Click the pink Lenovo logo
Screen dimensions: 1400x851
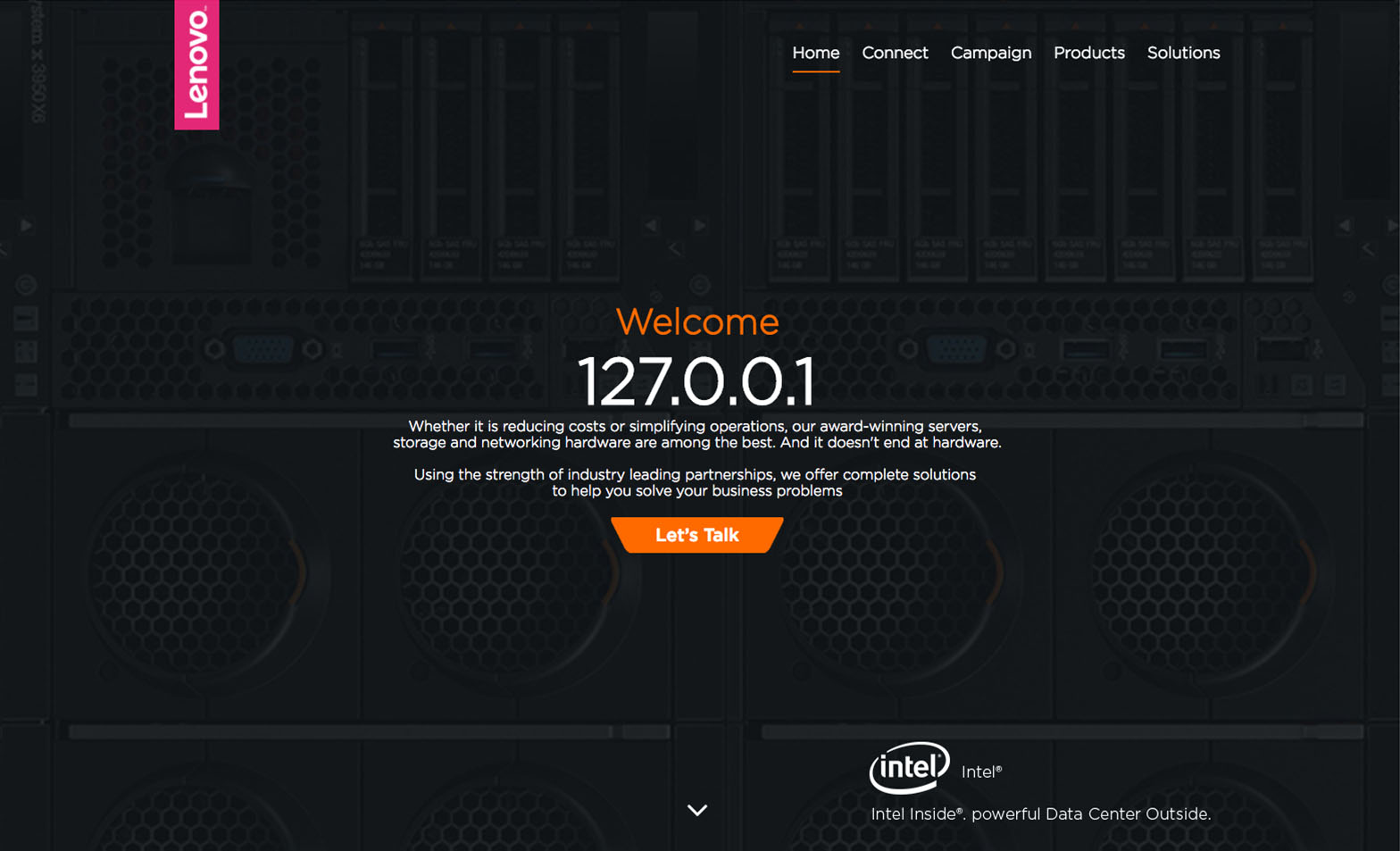pos(196,64)
